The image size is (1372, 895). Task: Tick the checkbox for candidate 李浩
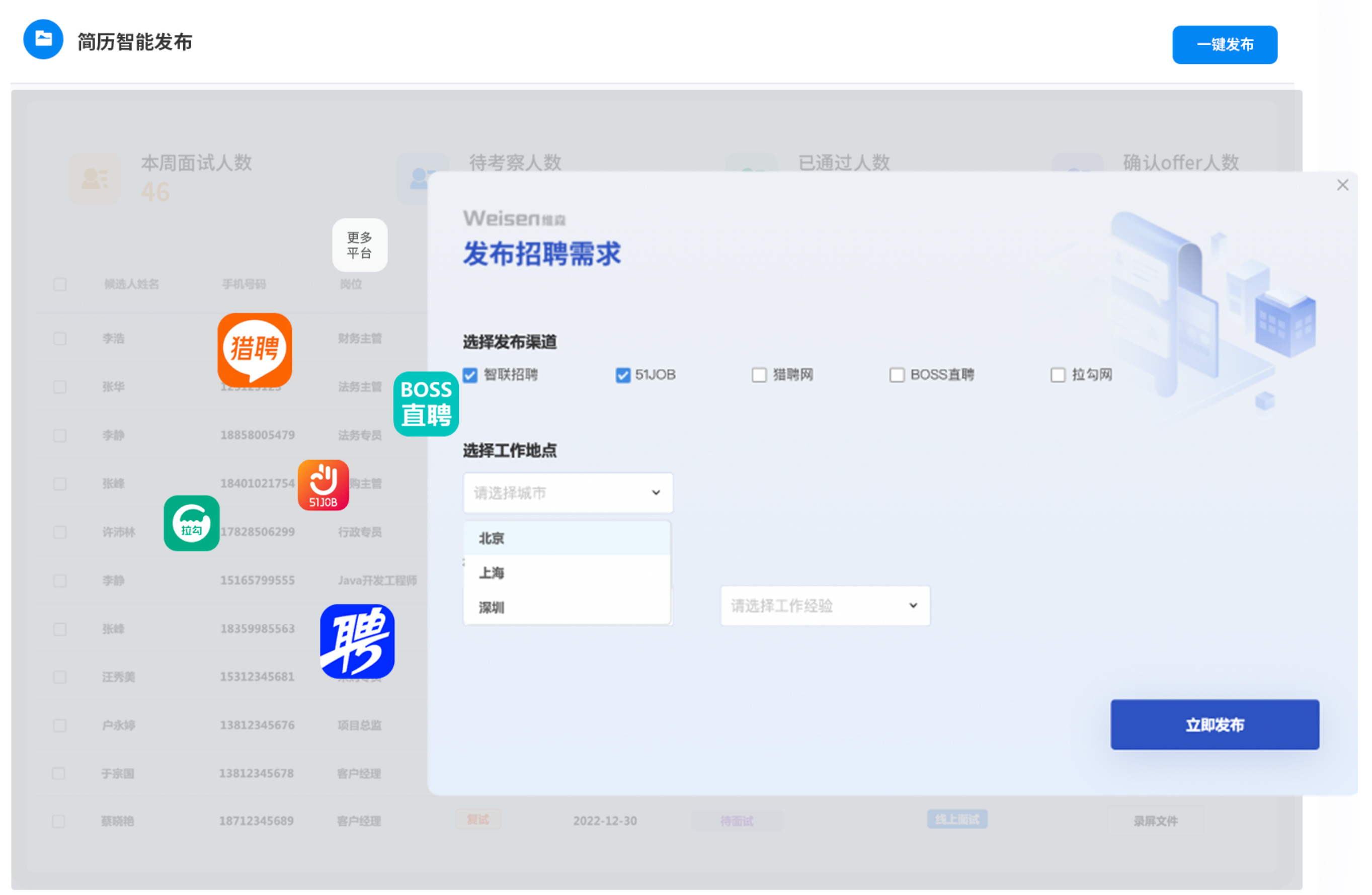[x=60, y=338]
